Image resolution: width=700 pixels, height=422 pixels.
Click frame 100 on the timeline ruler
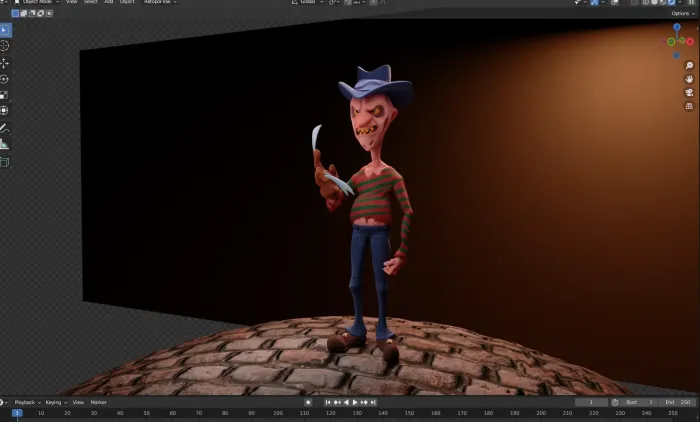[x=278, y=414]
